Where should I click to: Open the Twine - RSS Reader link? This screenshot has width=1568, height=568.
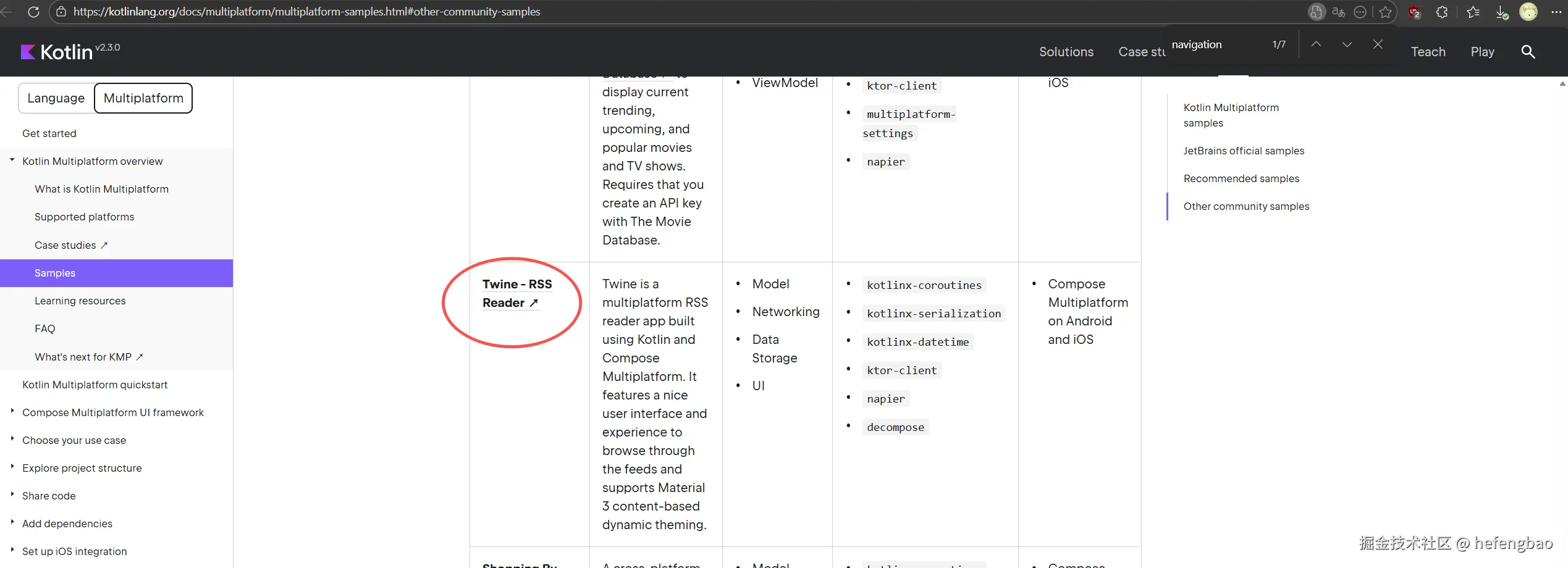click(516, 293)
